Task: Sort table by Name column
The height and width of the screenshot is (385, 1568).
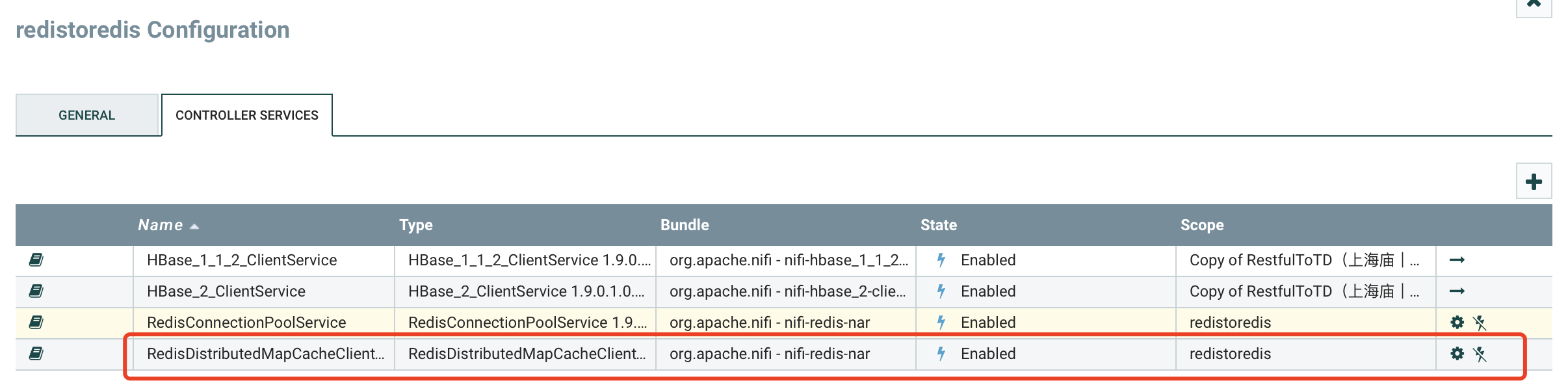Action: point(161,225)
